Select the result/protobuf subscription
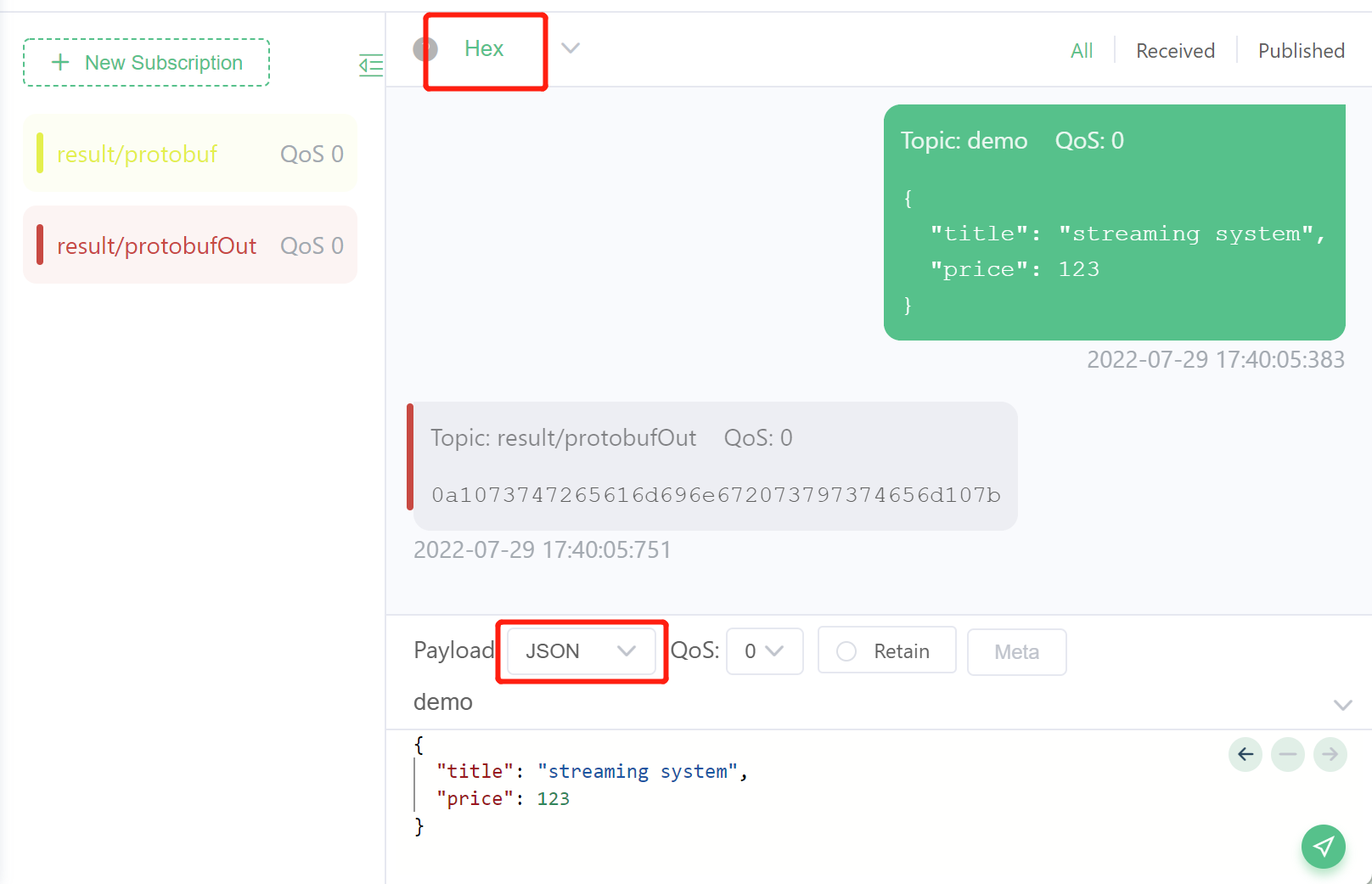1372x884 pixels. point(190,154)
